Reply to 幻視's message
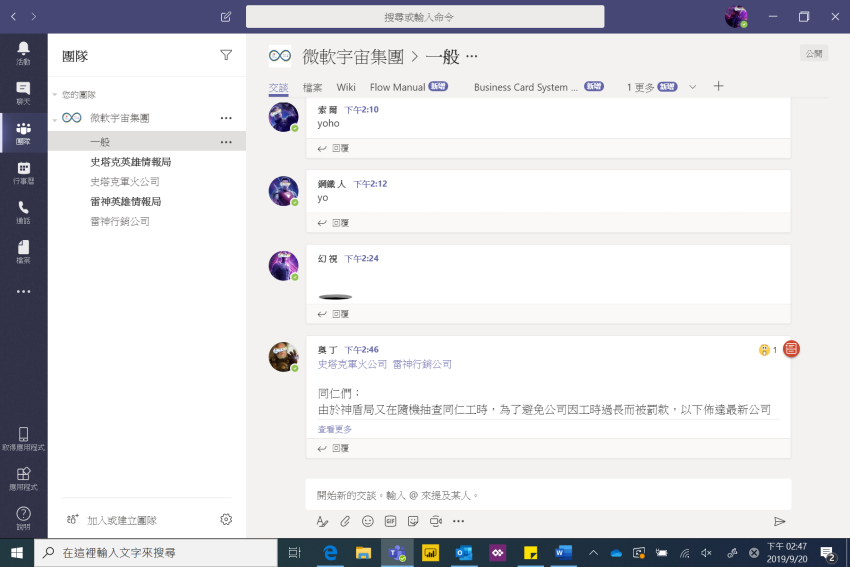This screenshot has width=850, height=567. [x=333, y=314]
